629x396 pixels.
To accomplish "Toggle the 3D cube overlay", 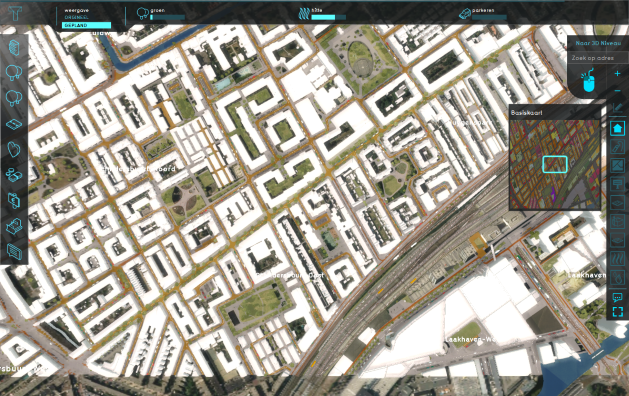I will tap(617, 222).
